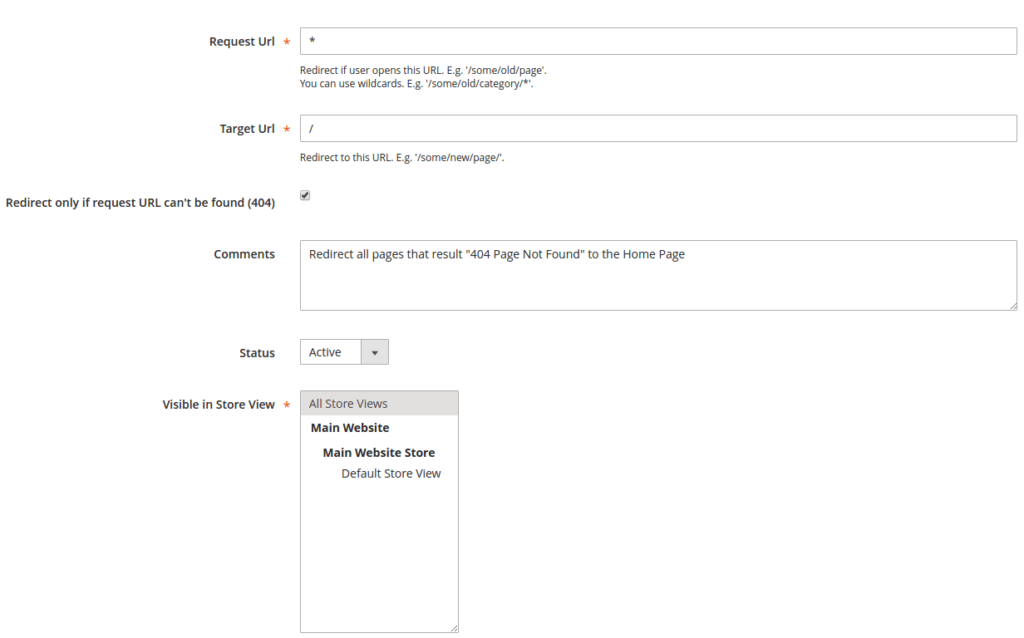The width and height of the screenshot is (1024, 638).
Task: Grab the Comments box resize handle
Action: [x=1012, y=305]
